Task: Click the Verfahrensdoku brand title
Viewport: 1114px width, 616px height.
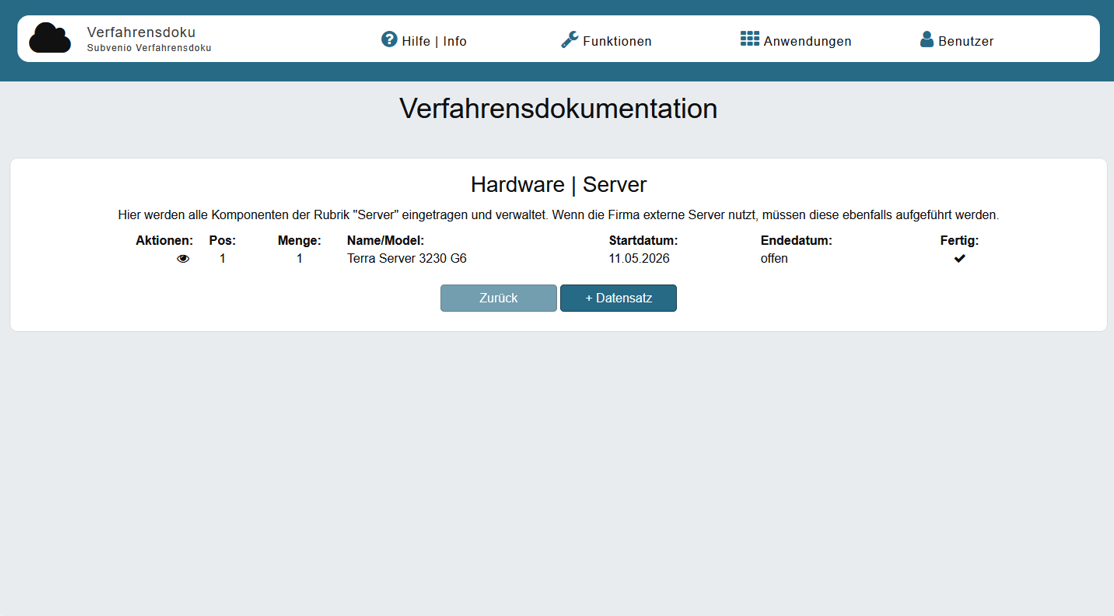Action: pos(141,32)
